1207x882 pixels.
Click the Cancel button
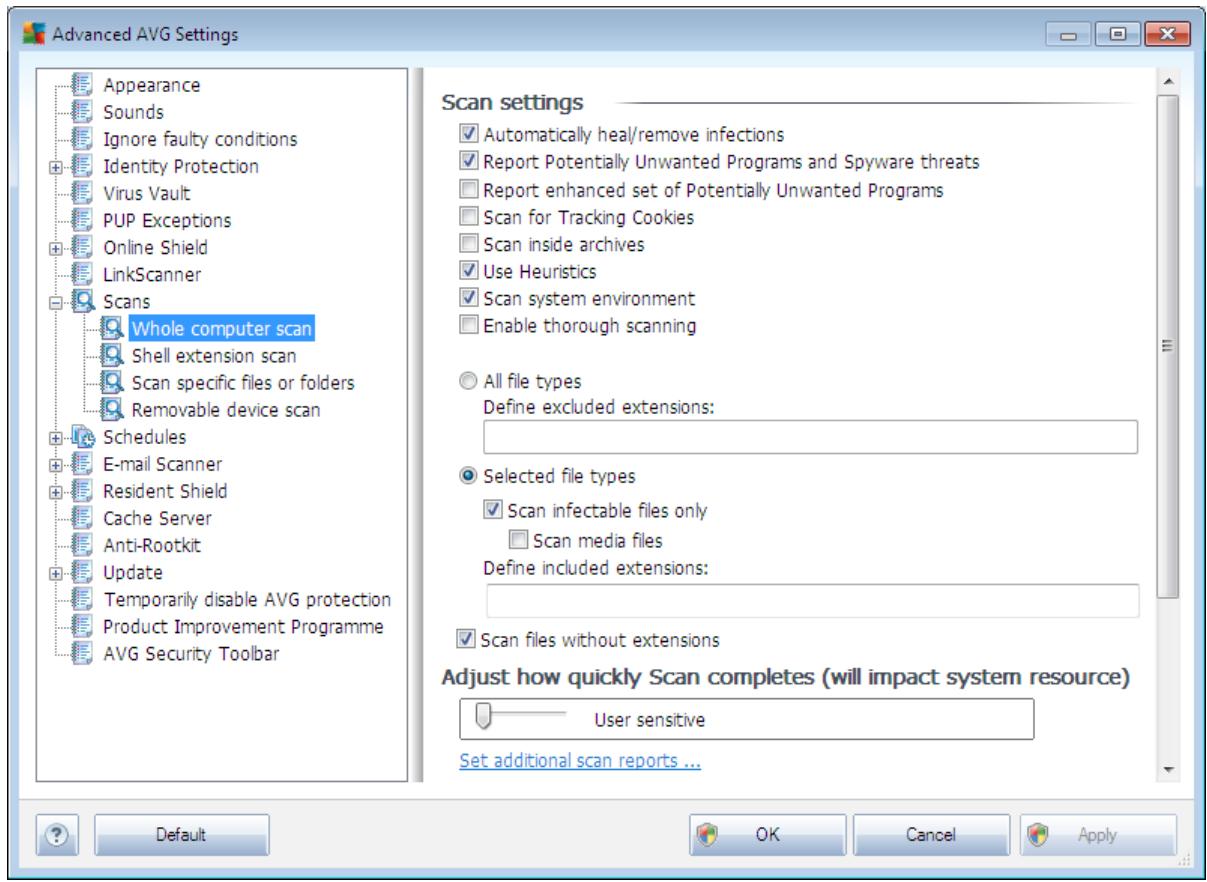(x=932, y=834)
